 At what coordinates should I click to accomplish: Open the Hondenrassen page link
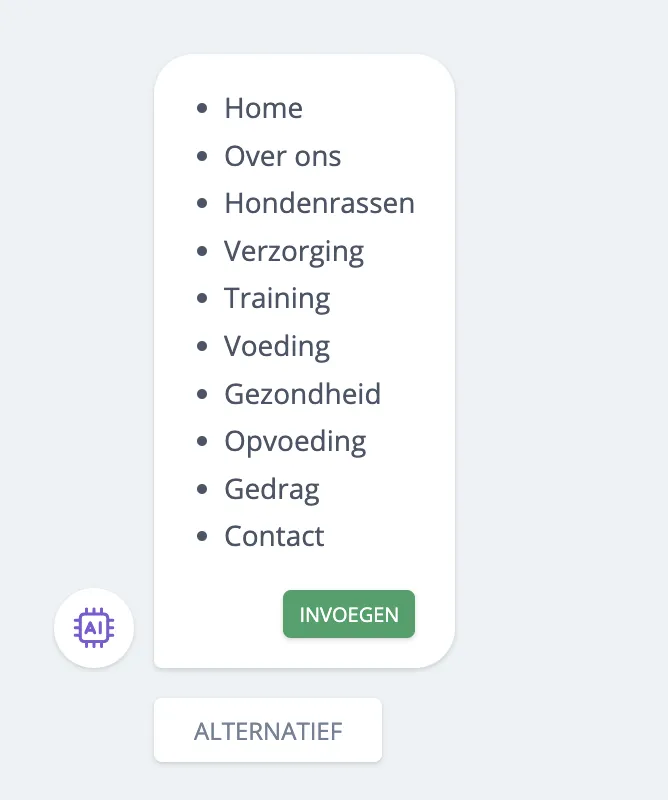pyautogui.click(x=319, y=204)
